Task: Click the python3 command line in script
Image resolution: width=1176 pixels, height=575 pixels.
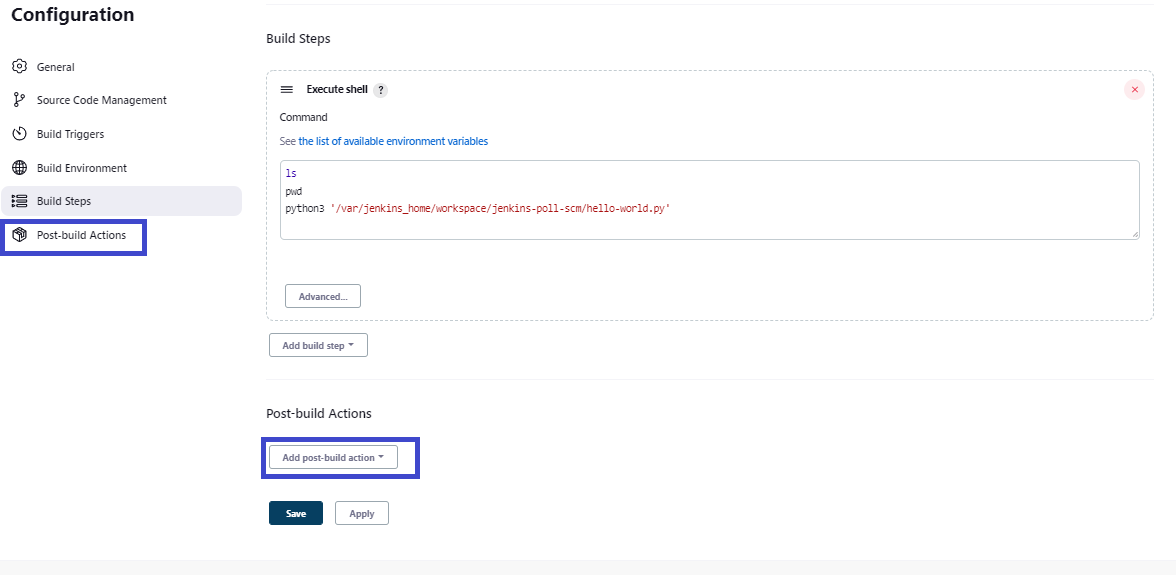Action: 477,209
